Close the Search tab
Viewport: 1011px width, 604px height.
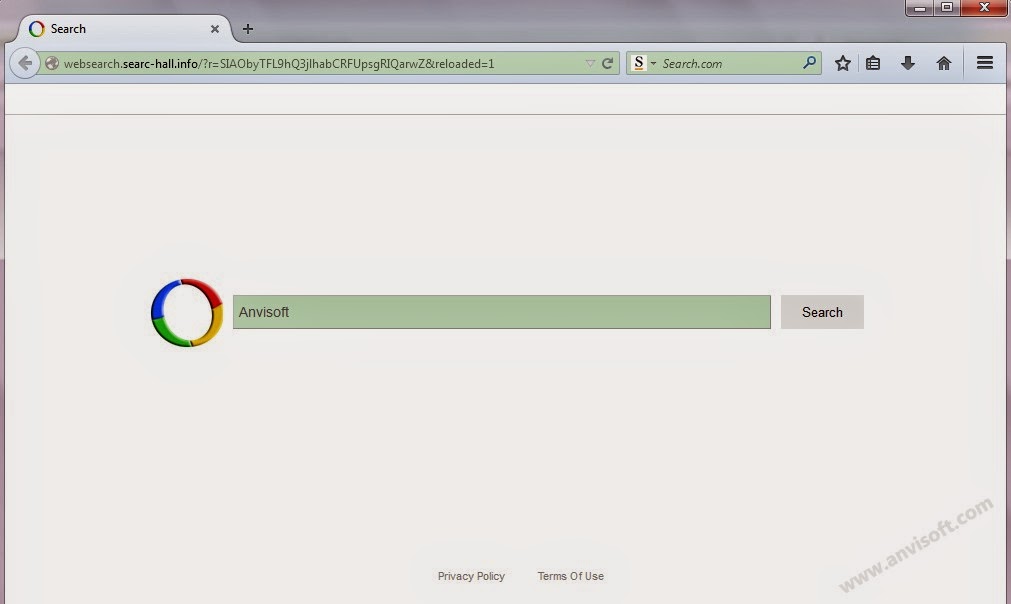[x=215, y=29]
